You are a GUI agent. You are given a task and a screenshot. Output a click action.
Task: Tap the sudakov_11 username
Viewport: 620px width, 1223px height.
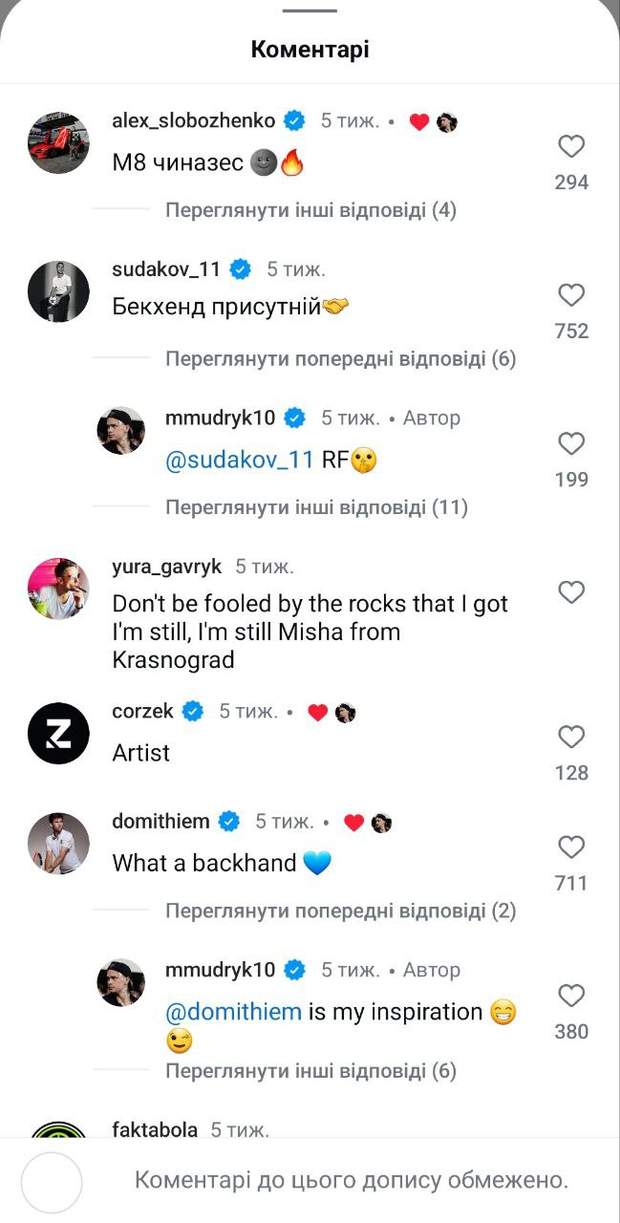(170, 269)
